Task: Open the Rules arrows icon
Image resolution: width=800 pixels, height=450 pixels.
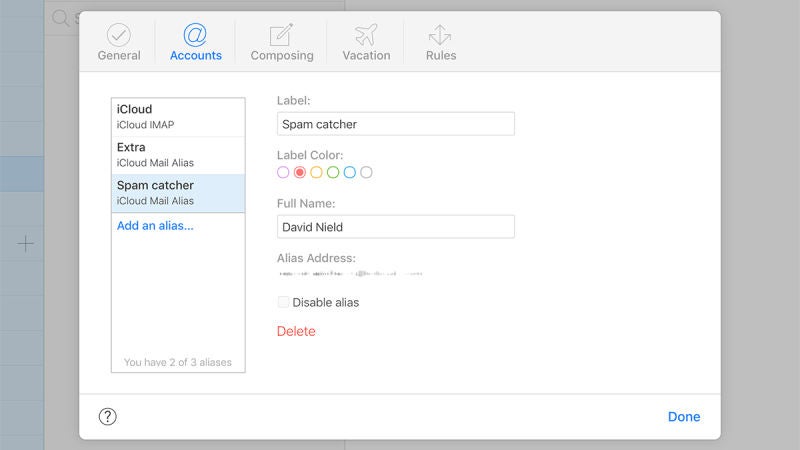Action: (440, 34)
